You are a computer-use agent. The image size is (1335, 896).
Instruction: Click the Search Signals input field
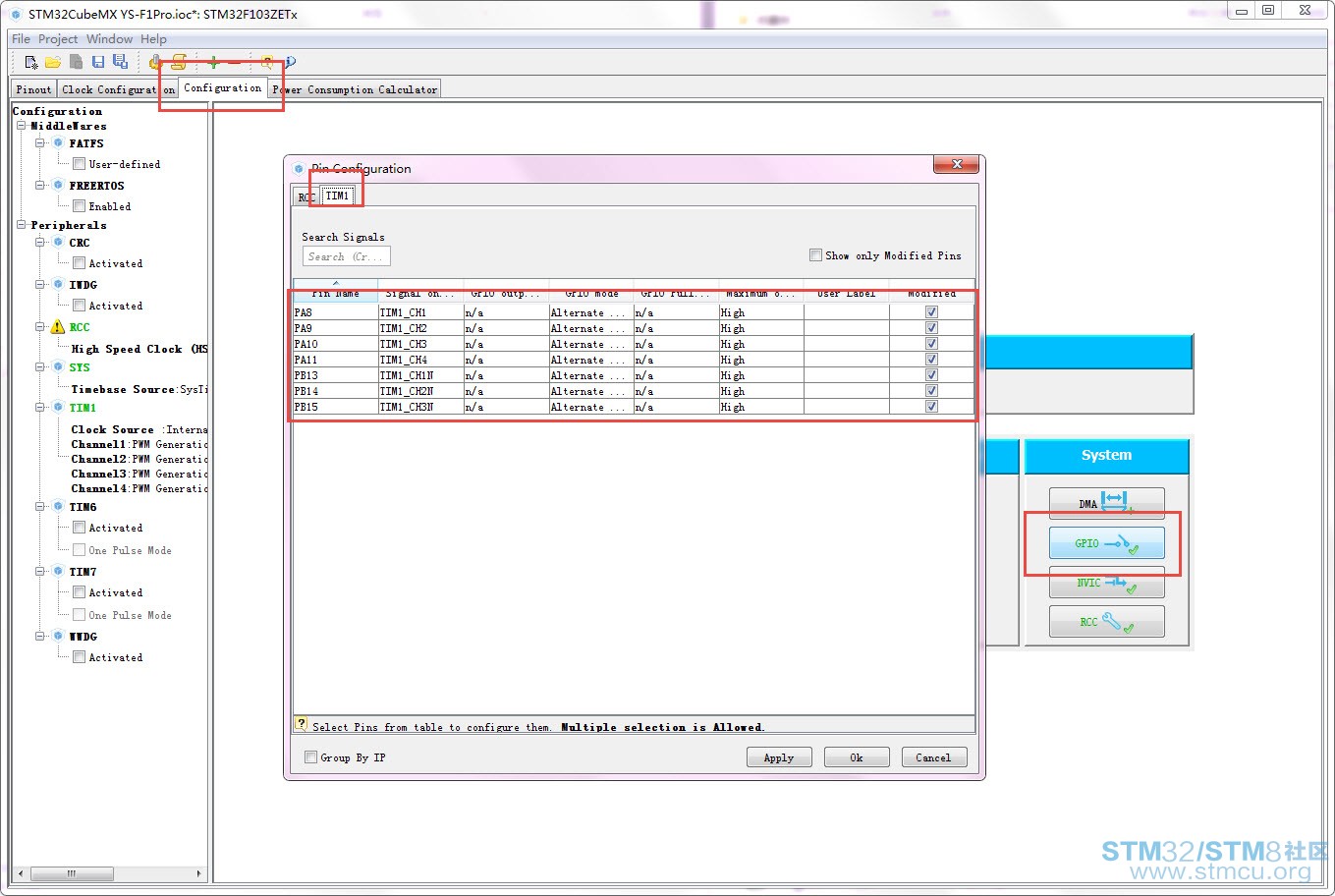point(347,256)
